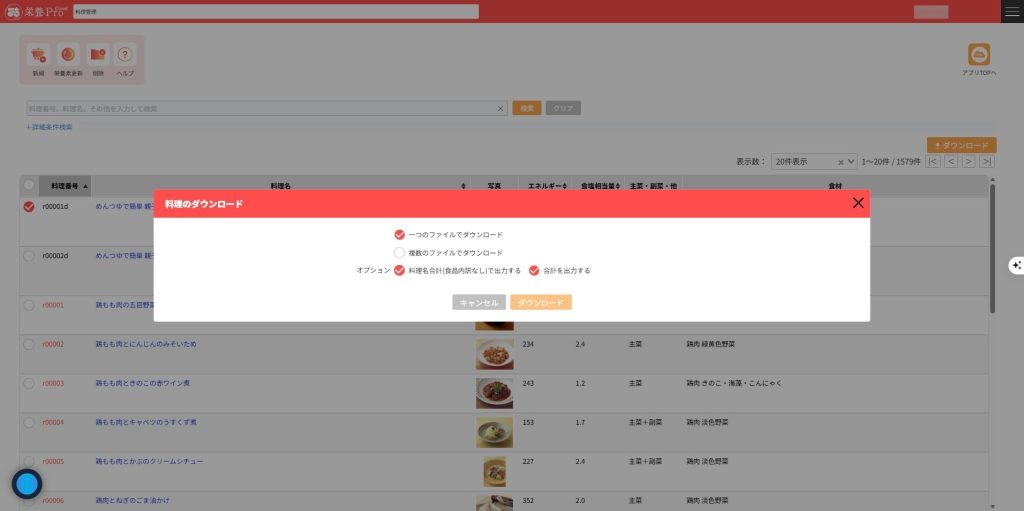Select 複数のファイルでダウンロード option
The image size is (1024, 511).
(400, 253)
